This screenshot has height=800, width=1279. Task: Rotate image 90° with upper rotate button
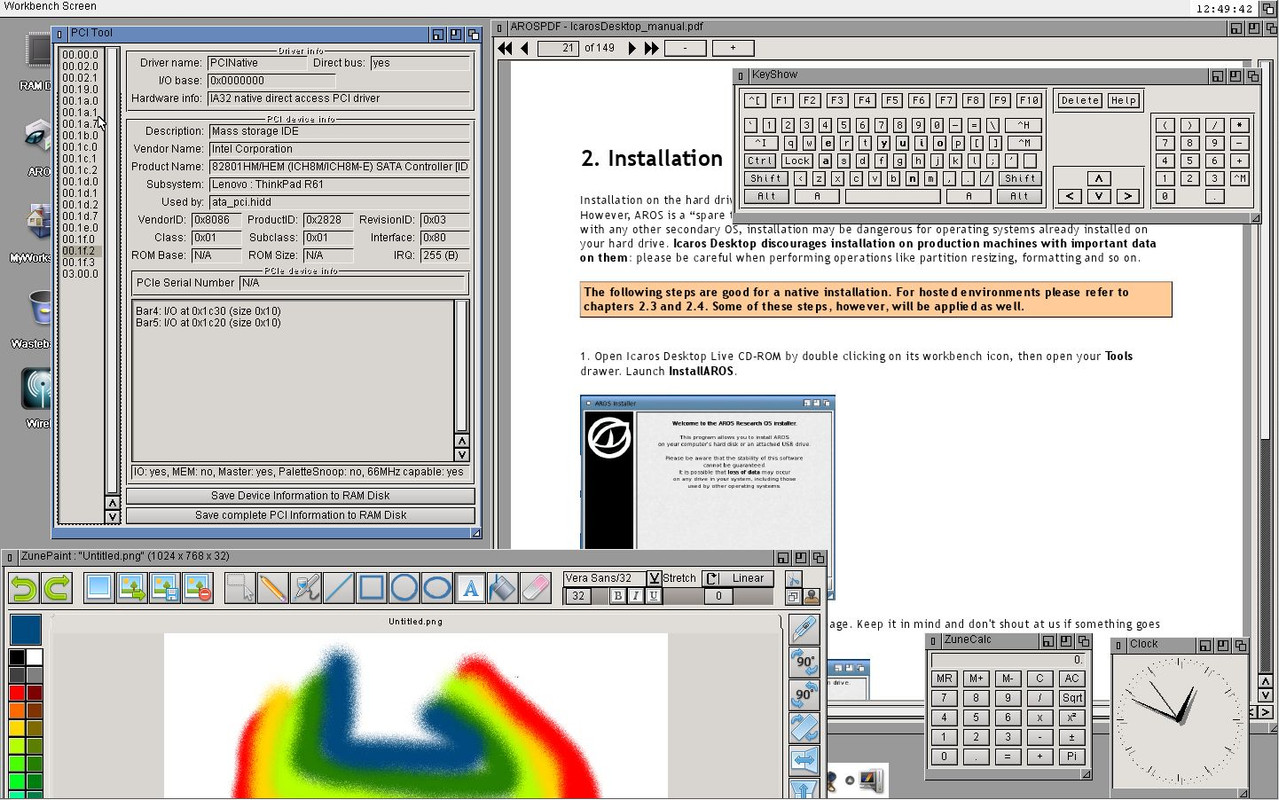(x=805, y=662)
